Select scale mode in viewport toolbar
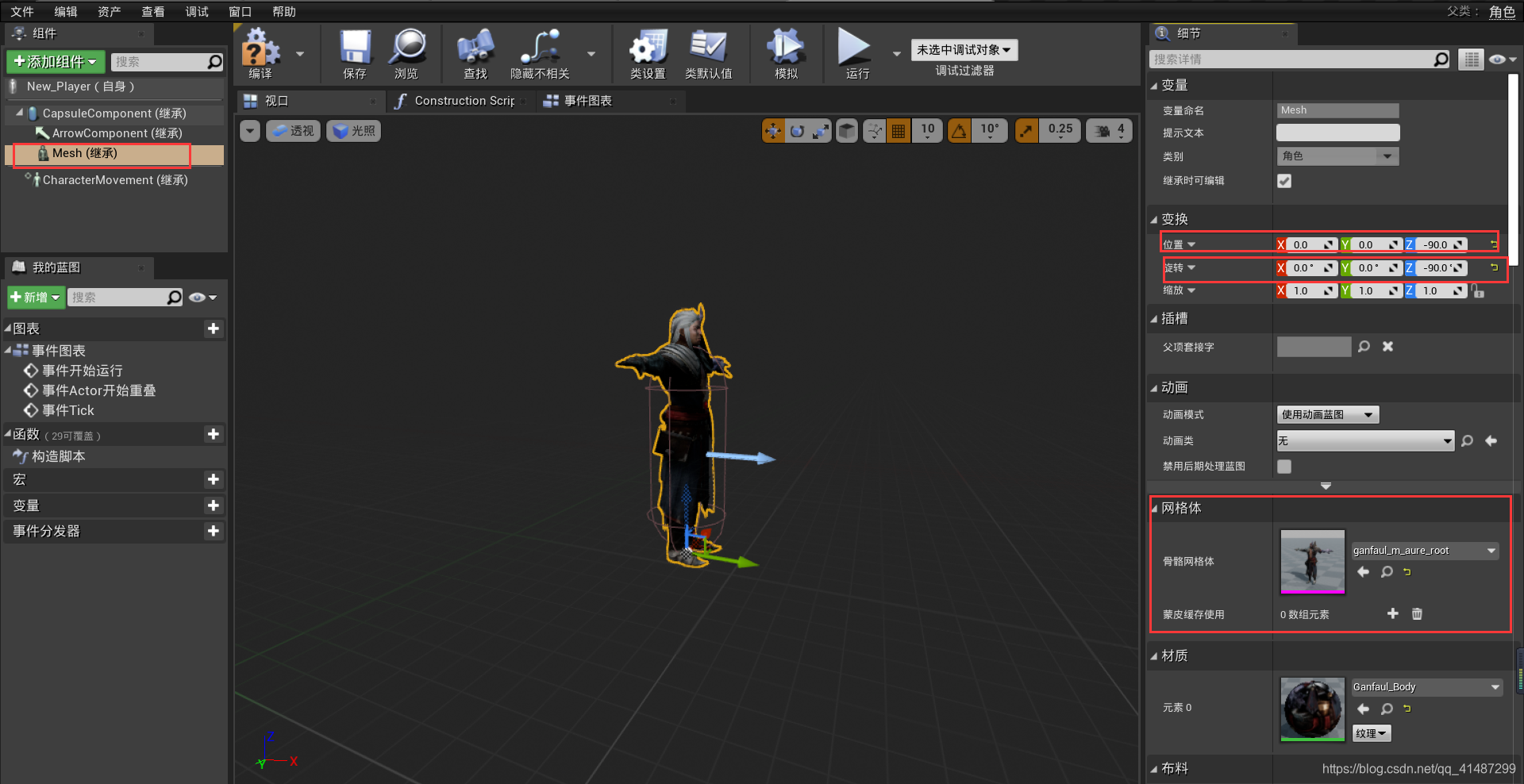 [821, 131]
